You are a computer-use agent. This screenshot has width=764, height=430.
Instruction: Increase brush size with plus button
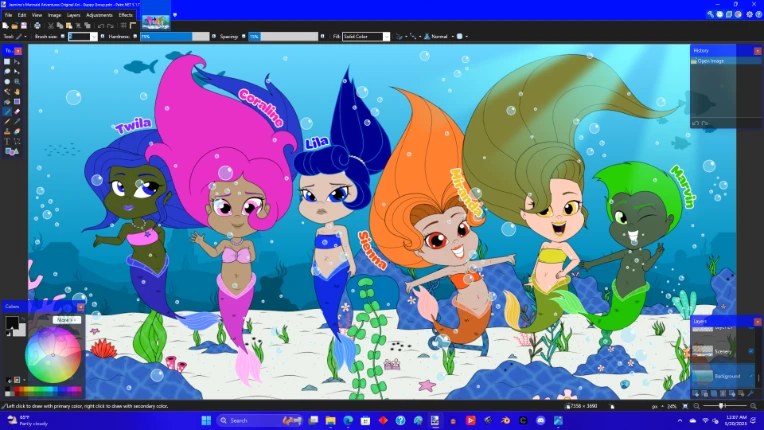(x=102, y=37)
